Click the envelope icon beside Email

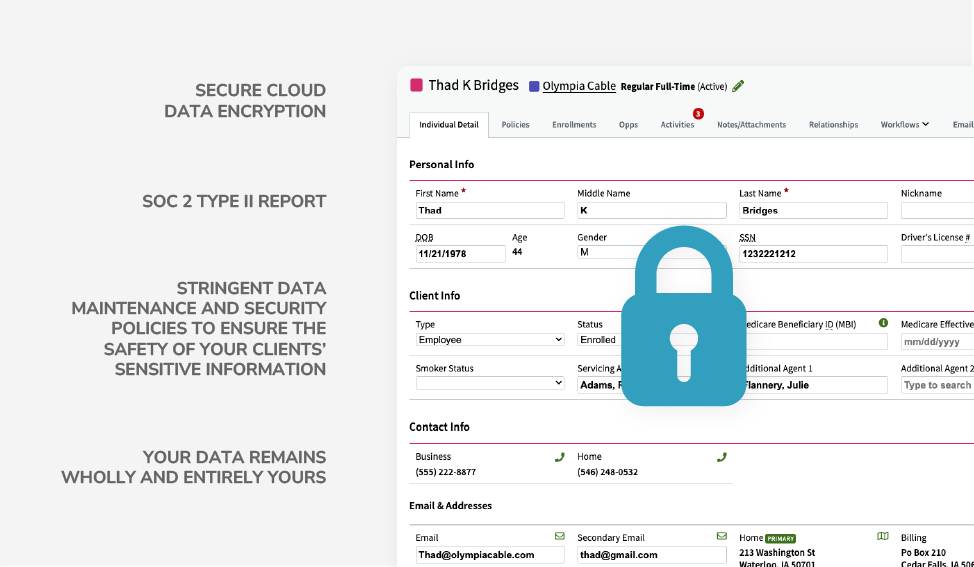560,537
